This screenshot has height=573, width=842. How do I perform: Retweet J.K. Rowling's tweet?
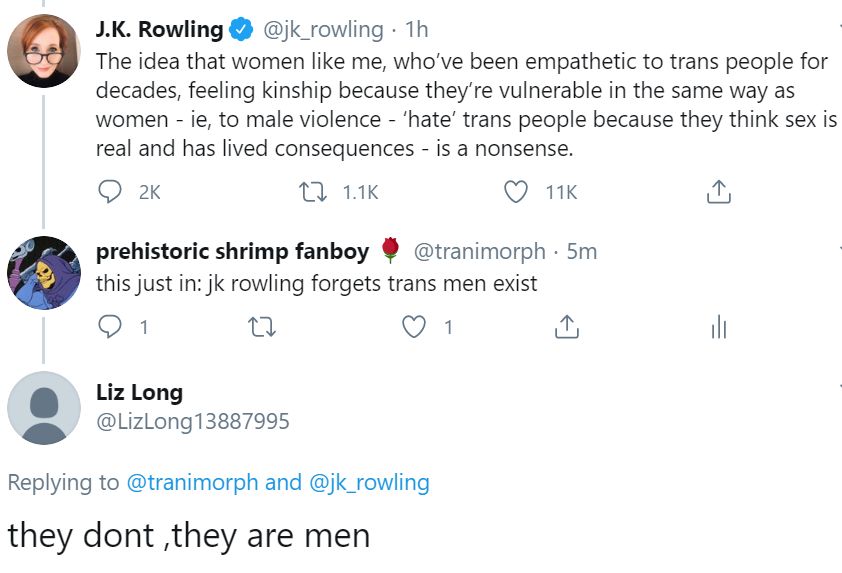pyautogui.click(x=313, y=192)
